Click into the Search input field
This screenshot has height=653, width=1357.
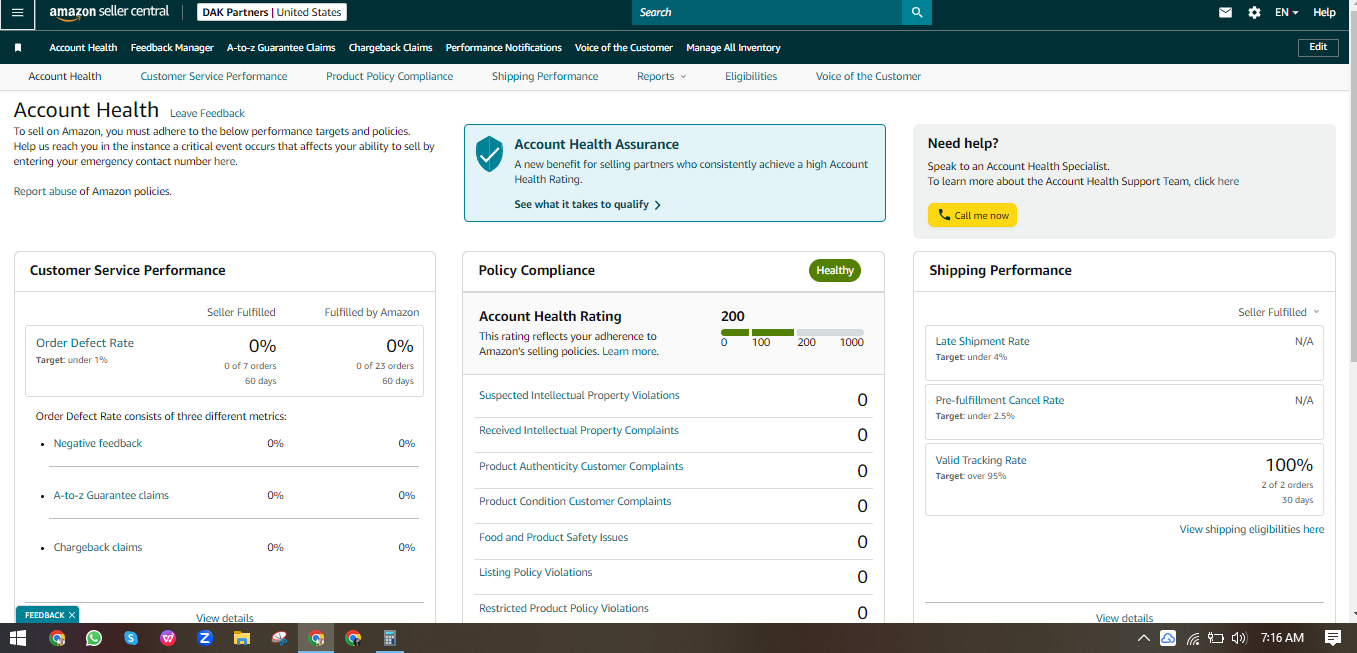click(x=766, y=12)
